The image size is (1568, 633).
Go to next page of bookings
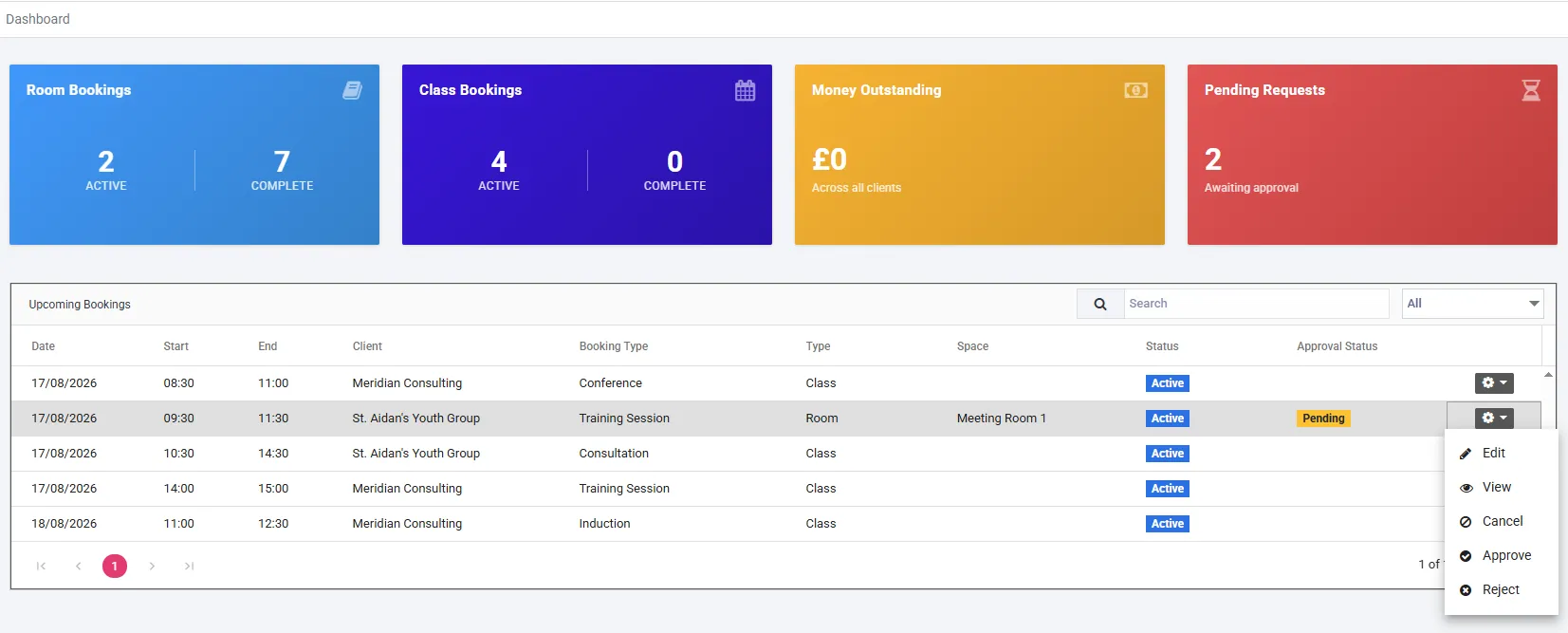click(152, 567)
